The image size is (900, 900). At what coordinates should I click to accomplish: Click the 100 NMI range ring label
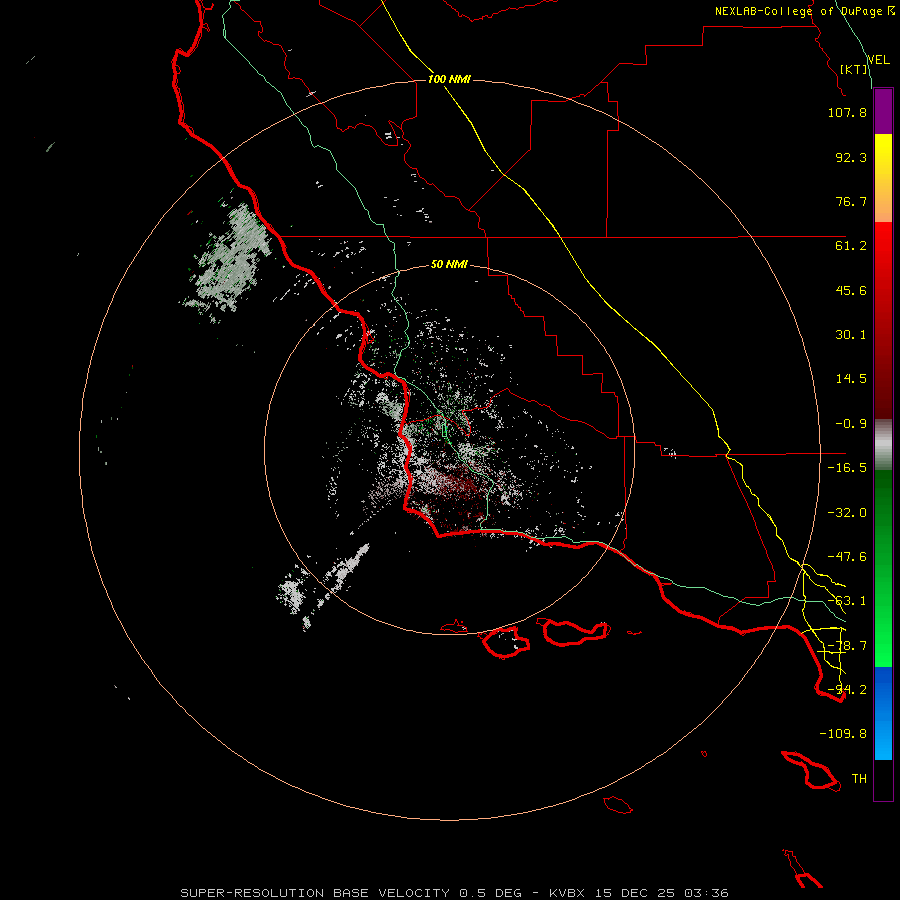pos(449,79)
